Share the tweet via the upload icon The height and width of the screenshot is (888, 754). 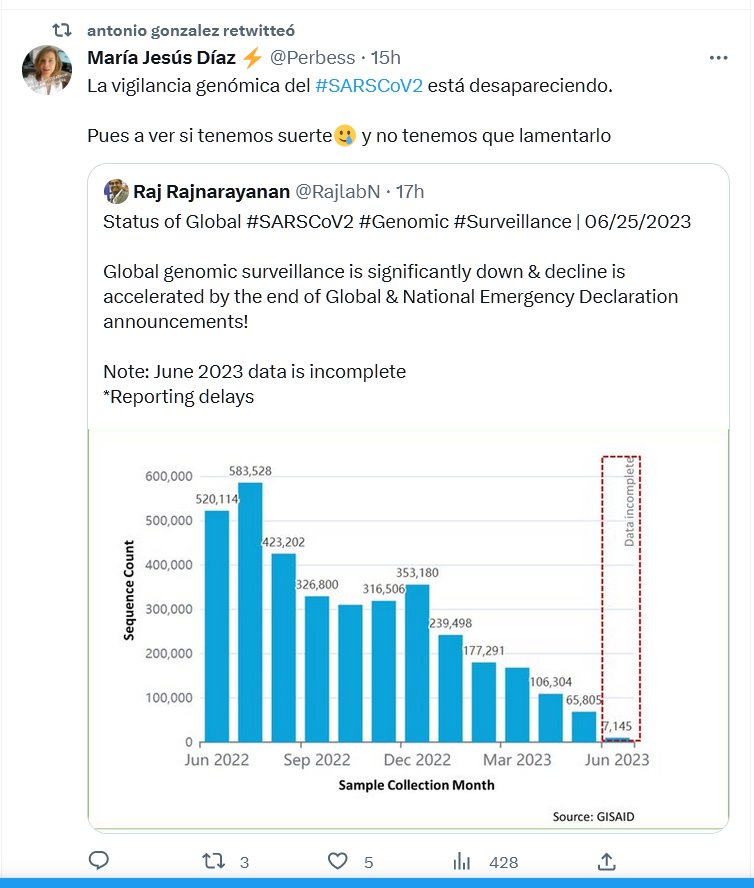(x=606, y=860)
